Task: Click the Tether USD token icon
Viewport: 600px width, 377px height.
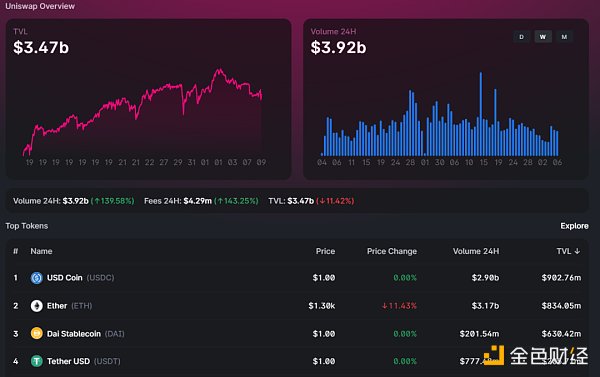Action: click(x=36, y=361)
